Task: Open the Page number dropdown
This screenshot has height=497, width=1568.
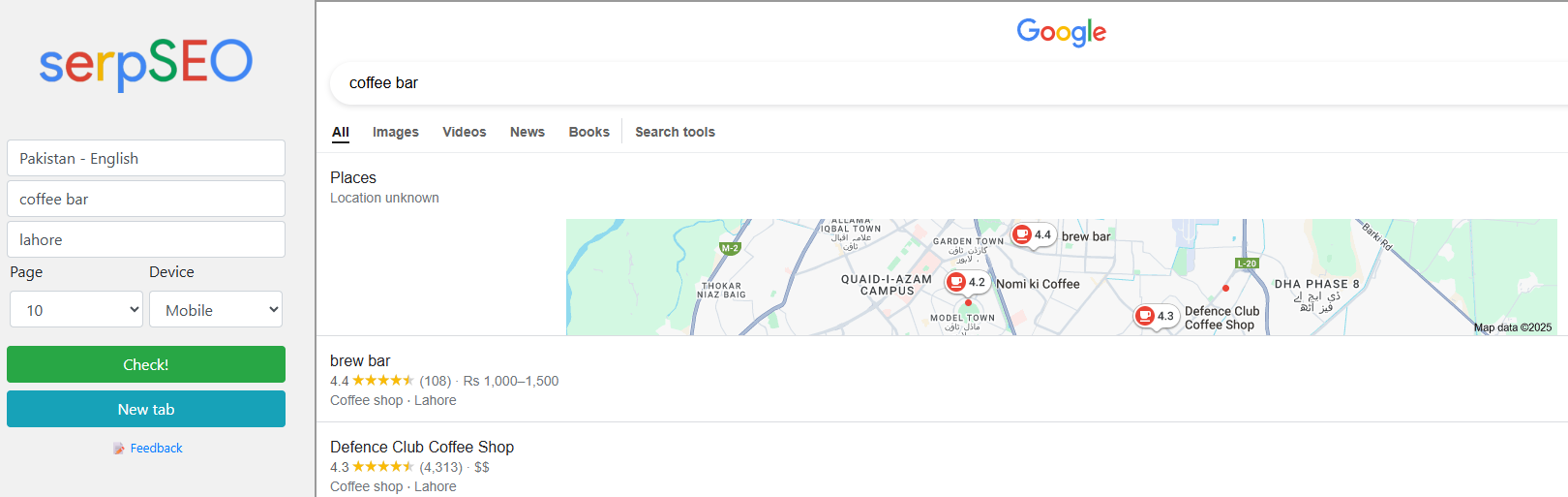Action: coord(76,310)
